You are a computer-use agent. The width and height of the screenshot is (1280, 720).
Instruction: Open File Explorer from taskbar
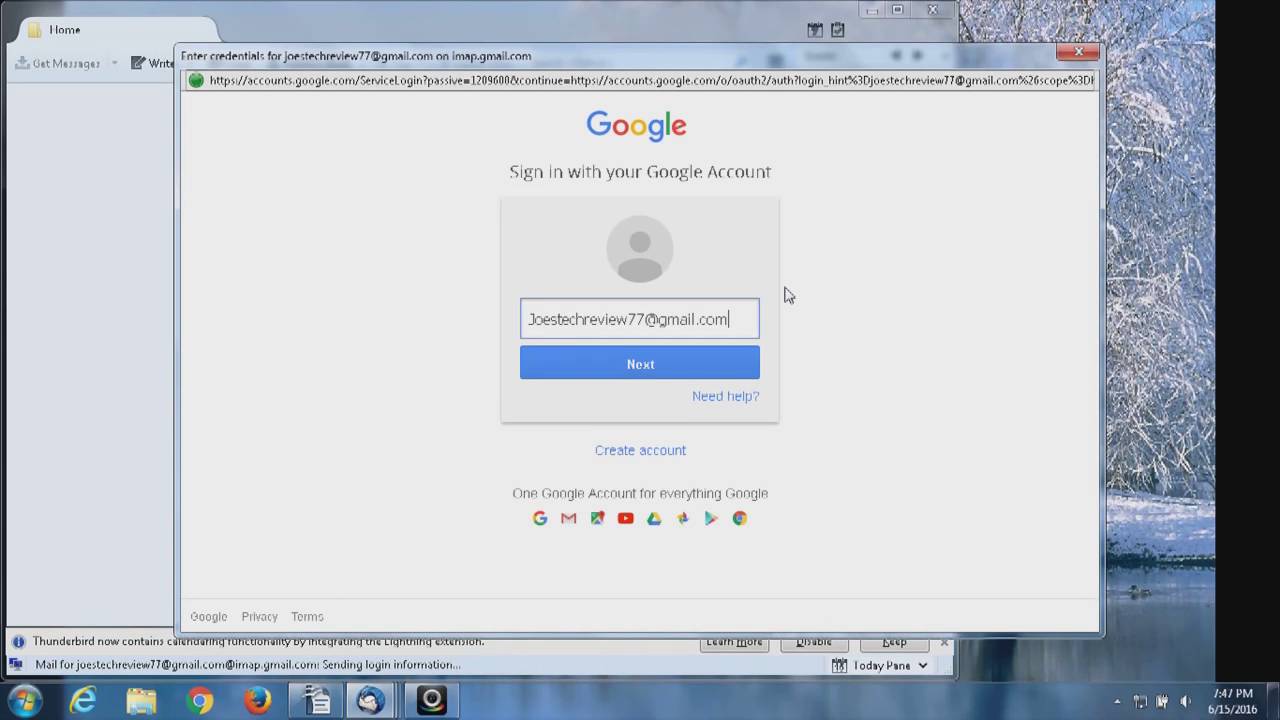[x=141, y=701]
